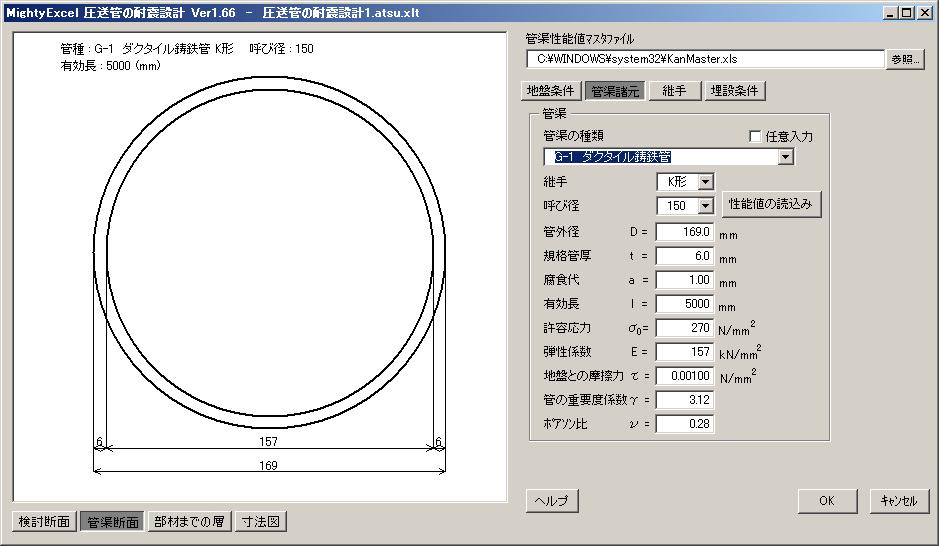Click the 有効長 l field
The height and width of the screenshot is (546, 939).
pos(684,304)
